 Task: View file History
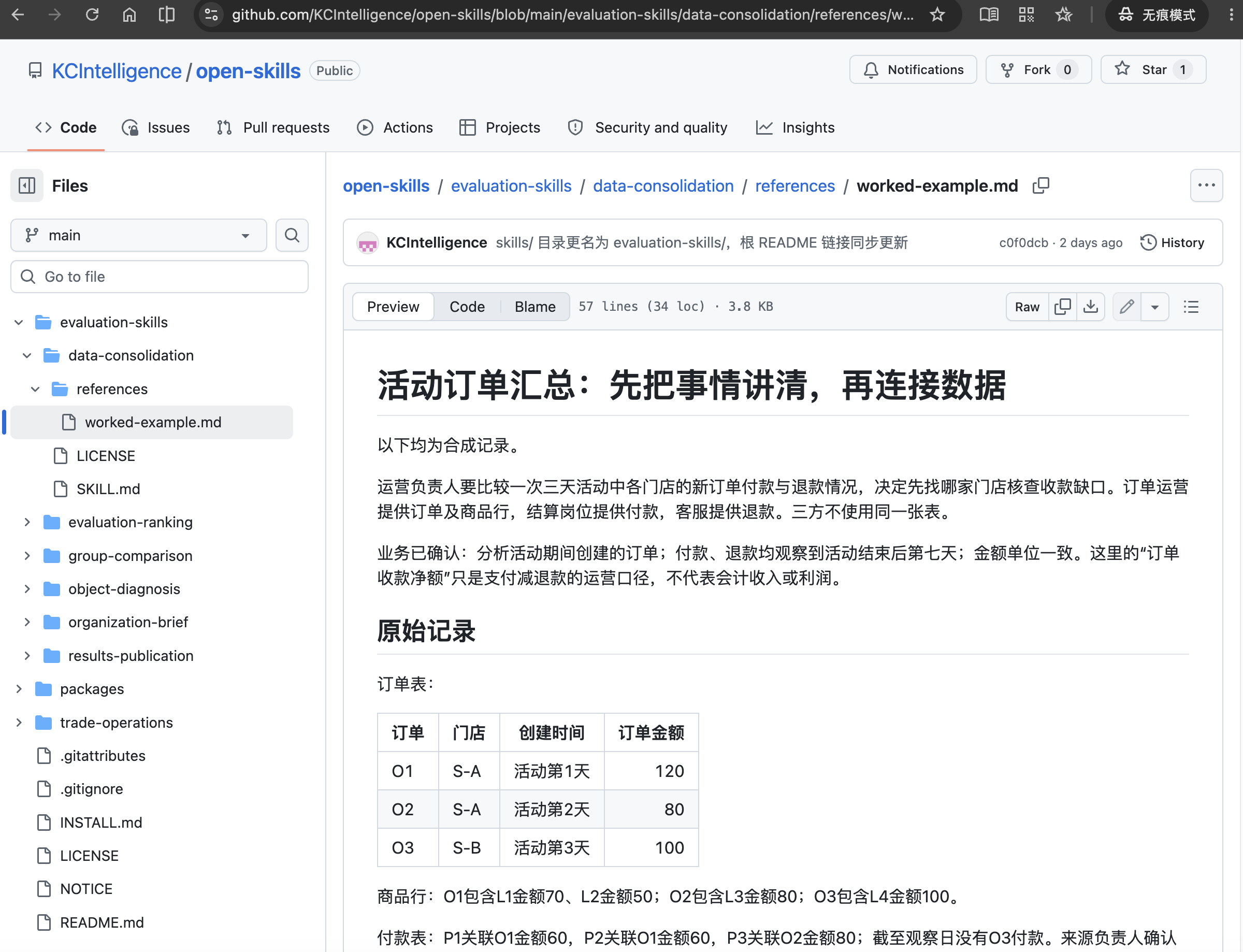(x=1172, y=242)
